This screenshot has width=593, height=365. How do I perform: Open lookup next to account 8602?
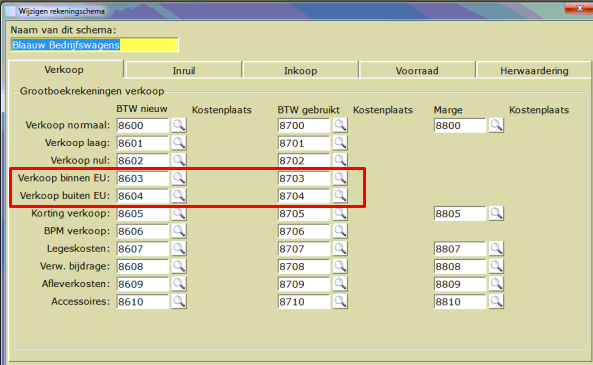(x=179, y=160)
